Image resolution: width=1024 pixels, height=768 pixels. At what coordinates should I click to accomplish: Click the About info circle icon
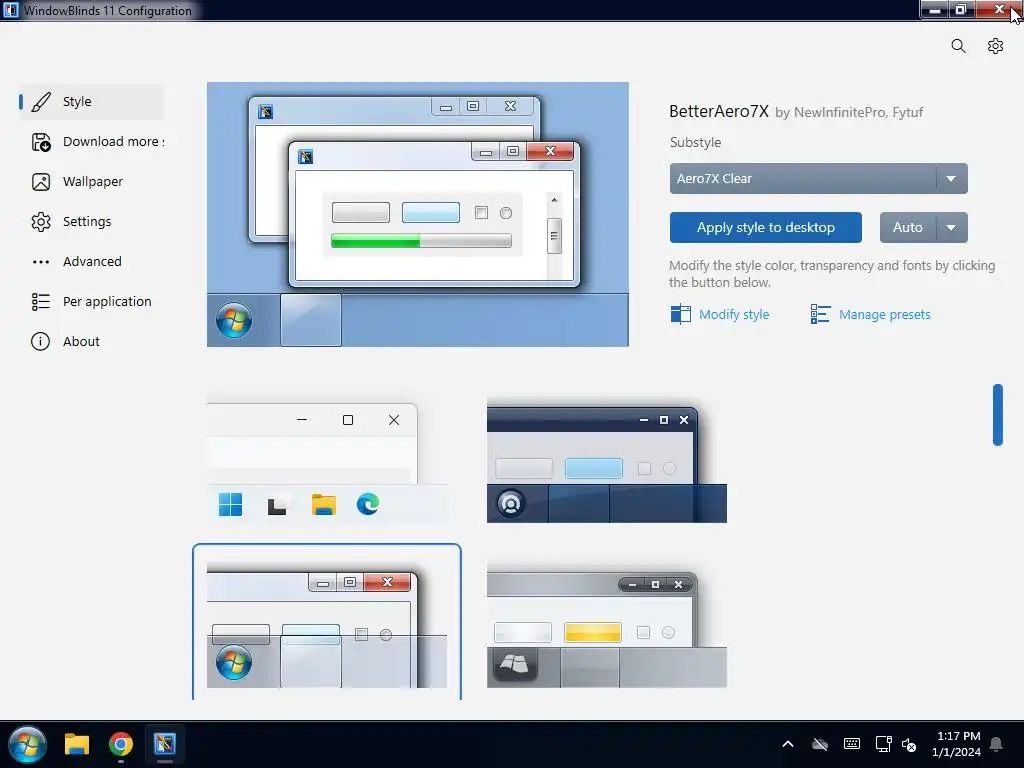(40, 342)
